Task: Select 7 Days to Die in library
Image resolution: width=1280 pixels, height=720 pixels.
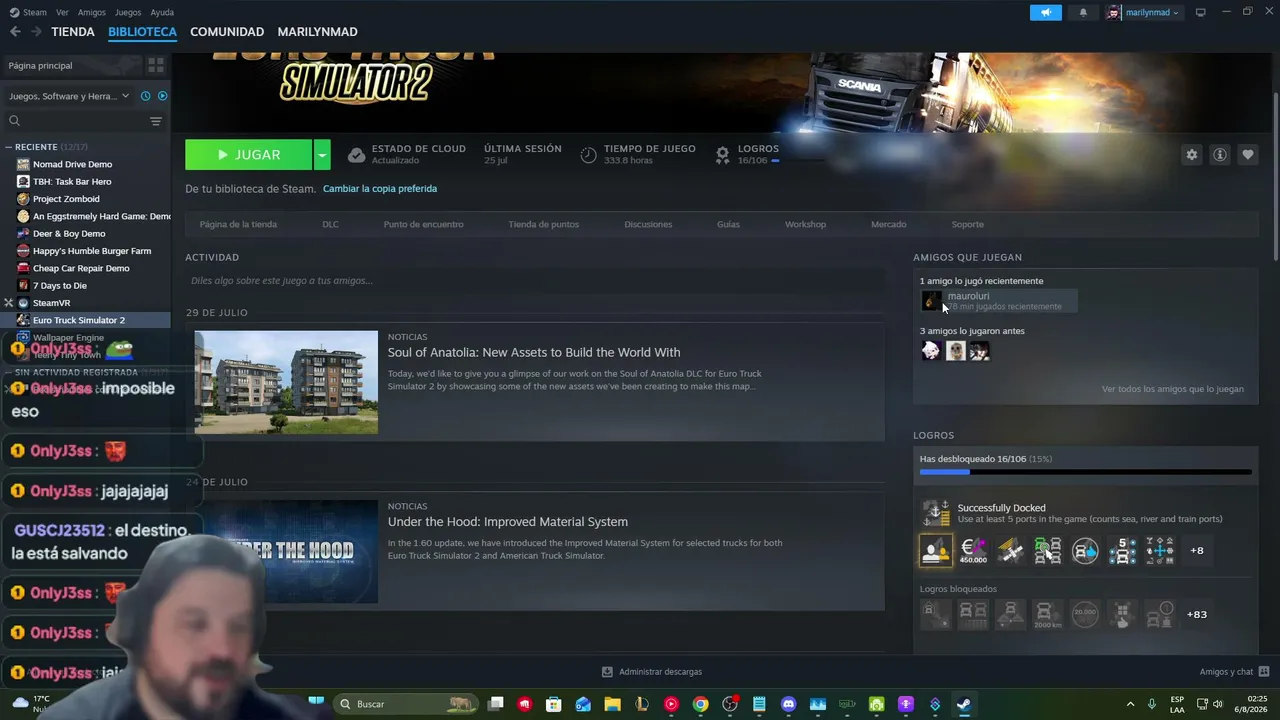Action: tap(60, 286)
